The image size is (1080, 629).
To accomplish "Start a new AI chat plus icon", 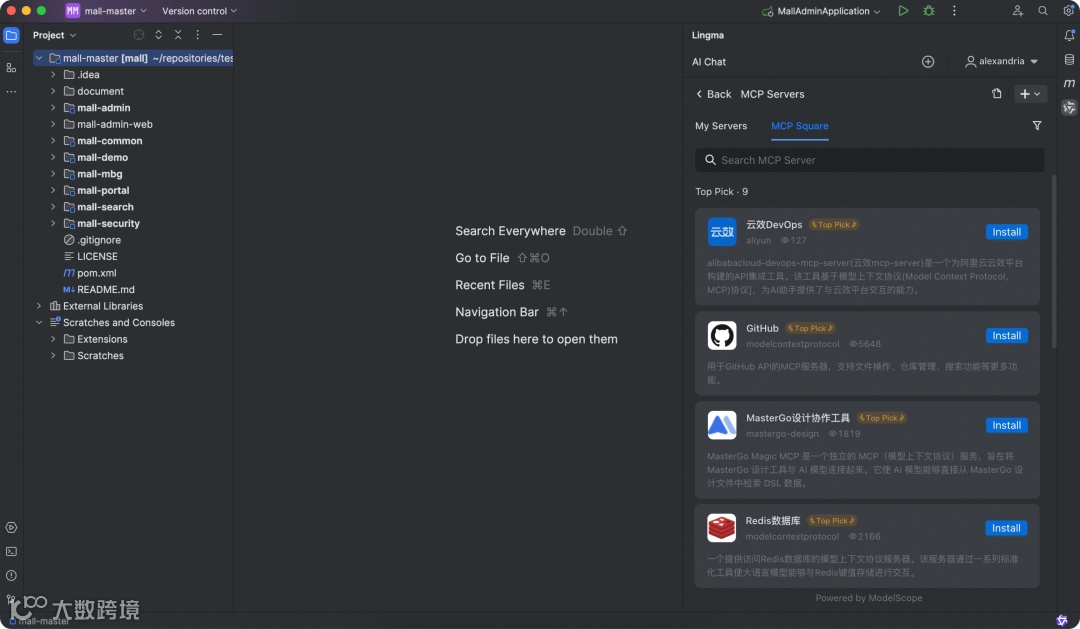I will [x=928, y=62].
